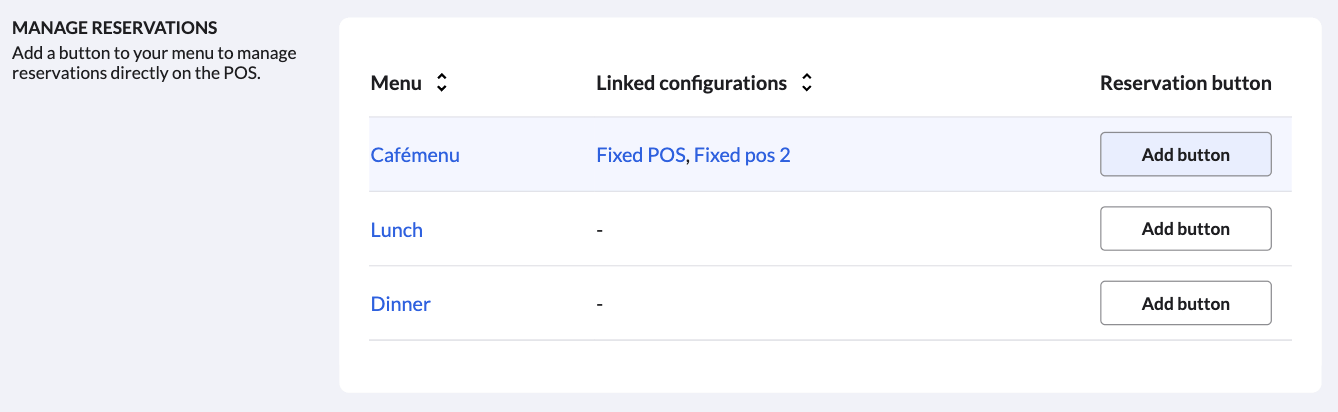This screenshot has width=1338, height=412.
Task: Click the comma between Fixed POS links
Action: pos(688,157)
